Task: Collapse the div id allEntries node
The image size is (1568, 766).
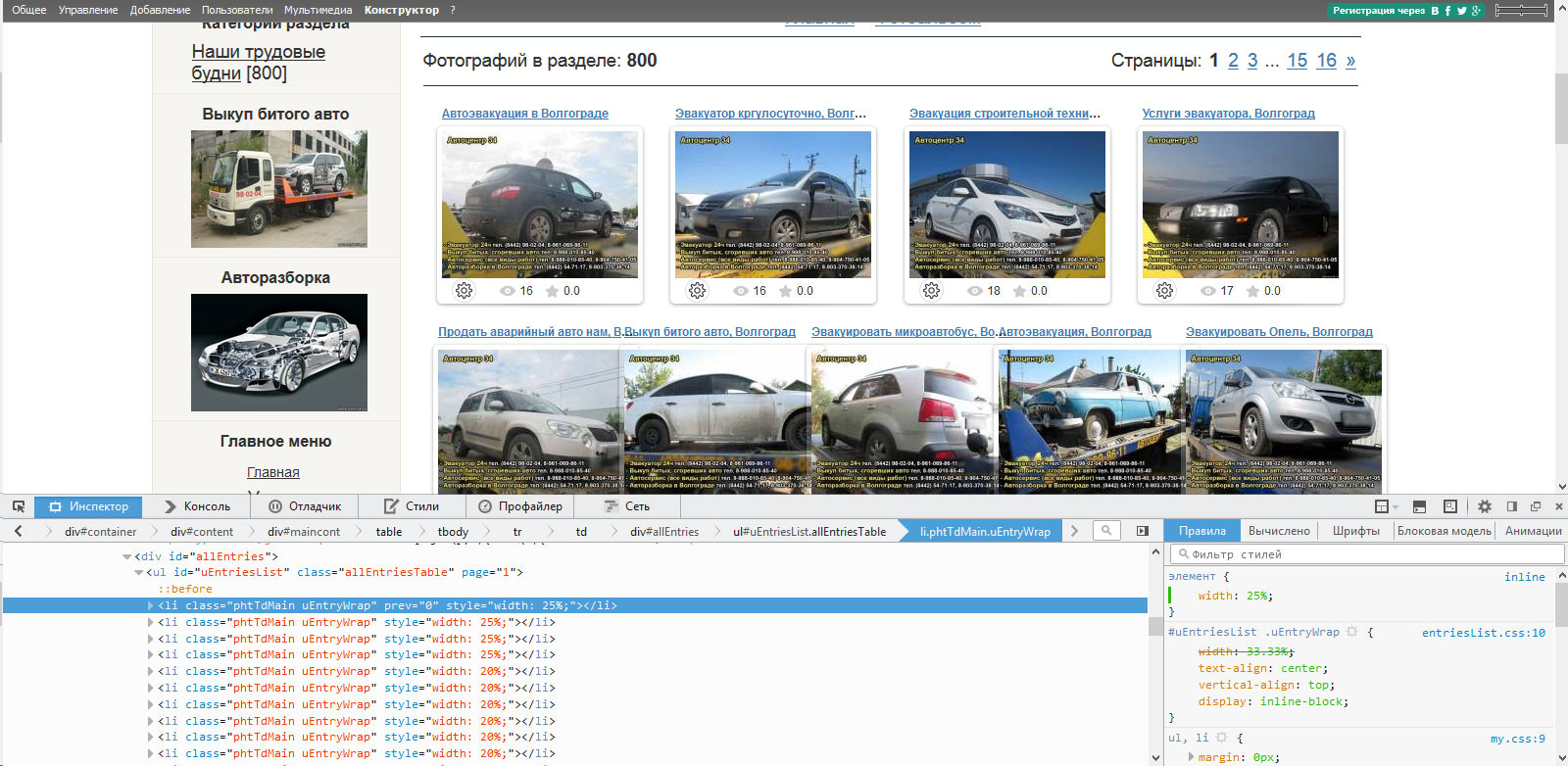Action: click(x=127, y=556)
